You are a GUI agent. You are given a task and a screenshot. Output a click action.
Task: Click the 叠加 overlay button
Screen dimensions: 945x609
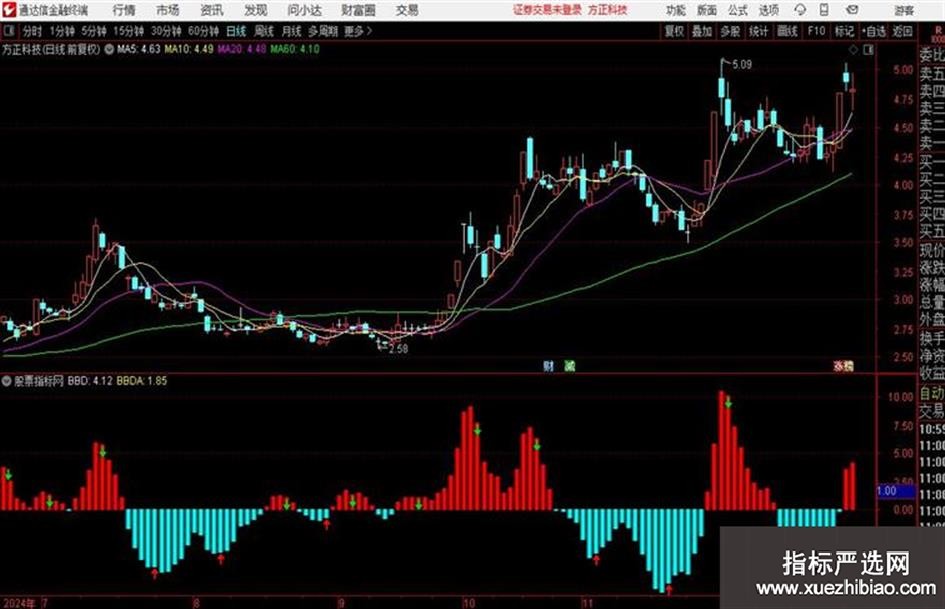(702, 31)
